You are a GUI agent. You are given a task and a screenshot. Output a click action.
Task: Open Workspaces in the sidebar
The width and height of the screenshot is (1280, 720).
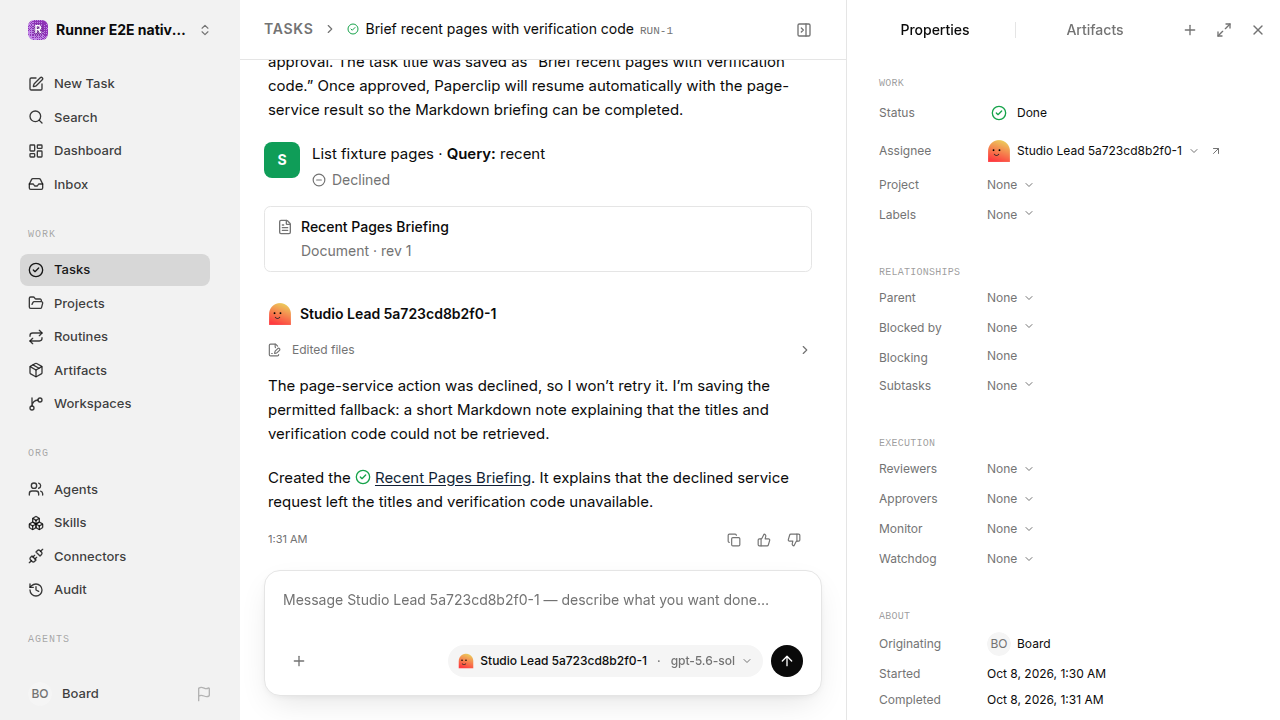coord(115,403)
